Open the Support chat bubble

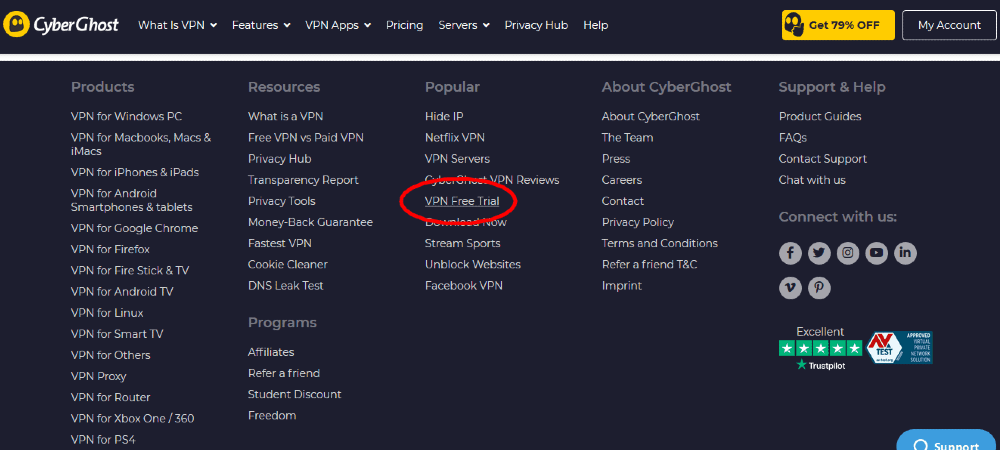[x=948, y=441]
